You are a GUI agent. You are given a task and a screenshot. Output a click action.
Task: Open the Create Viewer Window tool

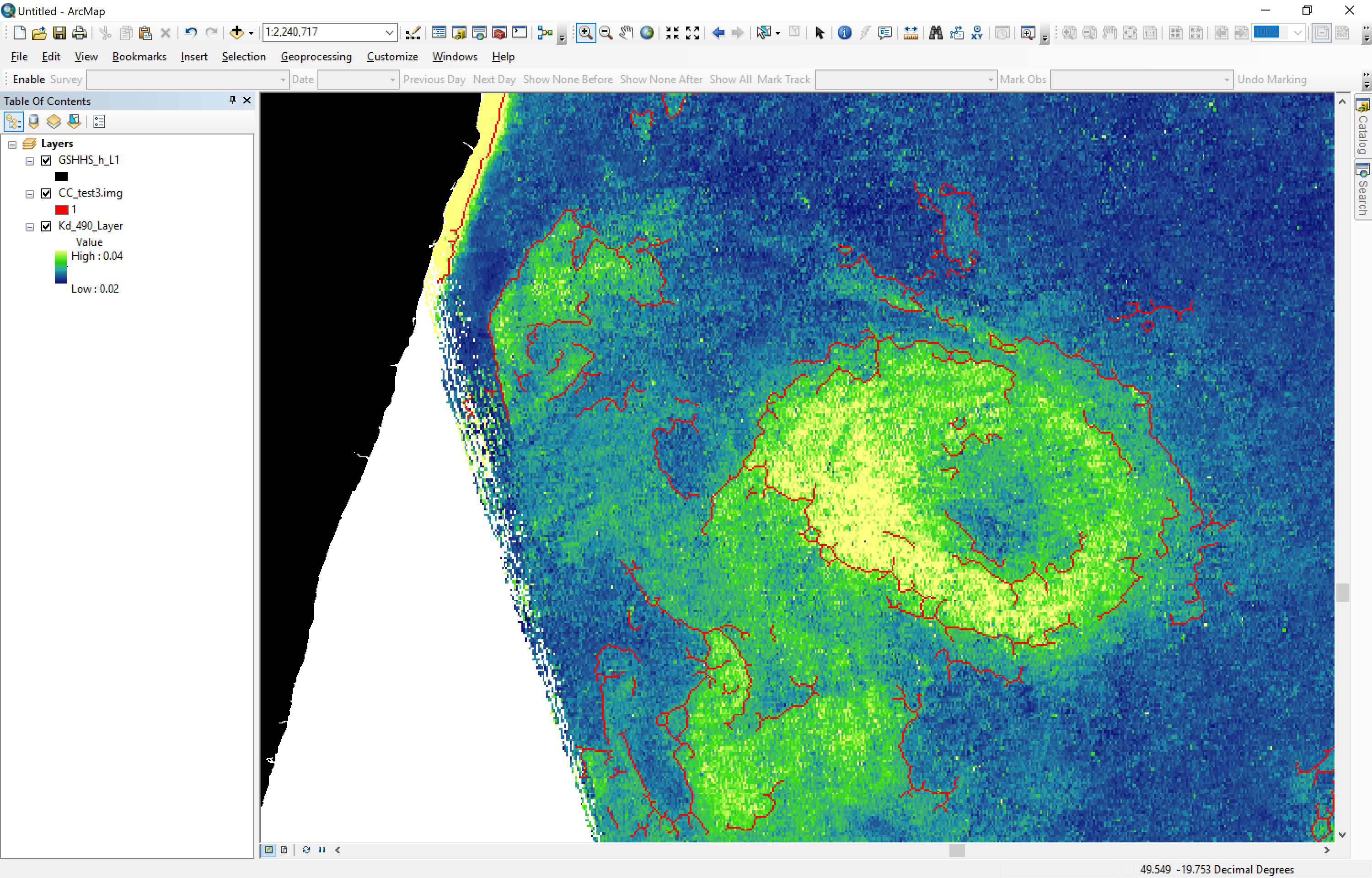1028,32
